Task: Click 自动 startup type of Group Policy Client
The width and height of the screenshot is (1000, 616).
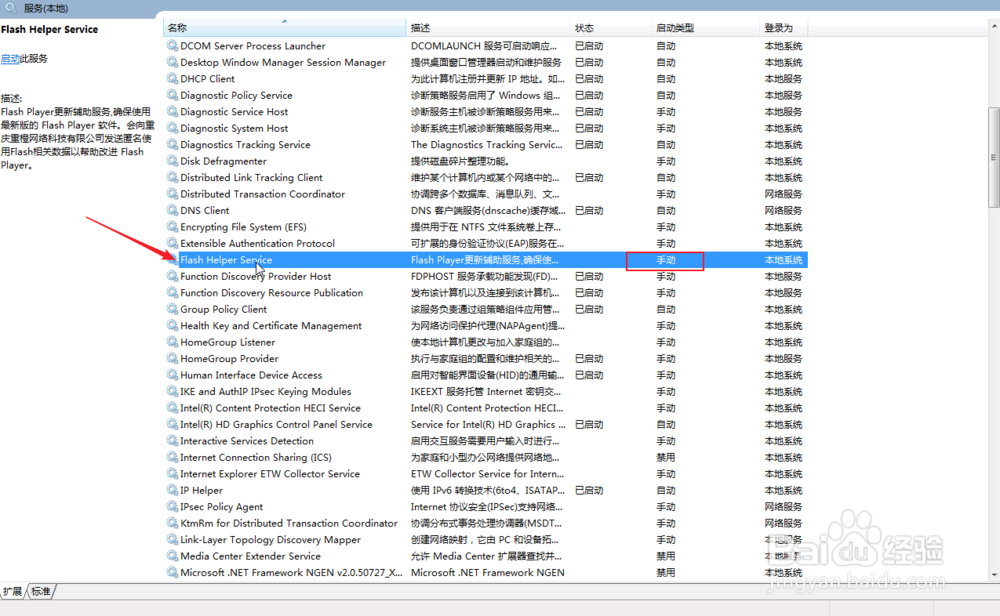Action: coord(666,309)
